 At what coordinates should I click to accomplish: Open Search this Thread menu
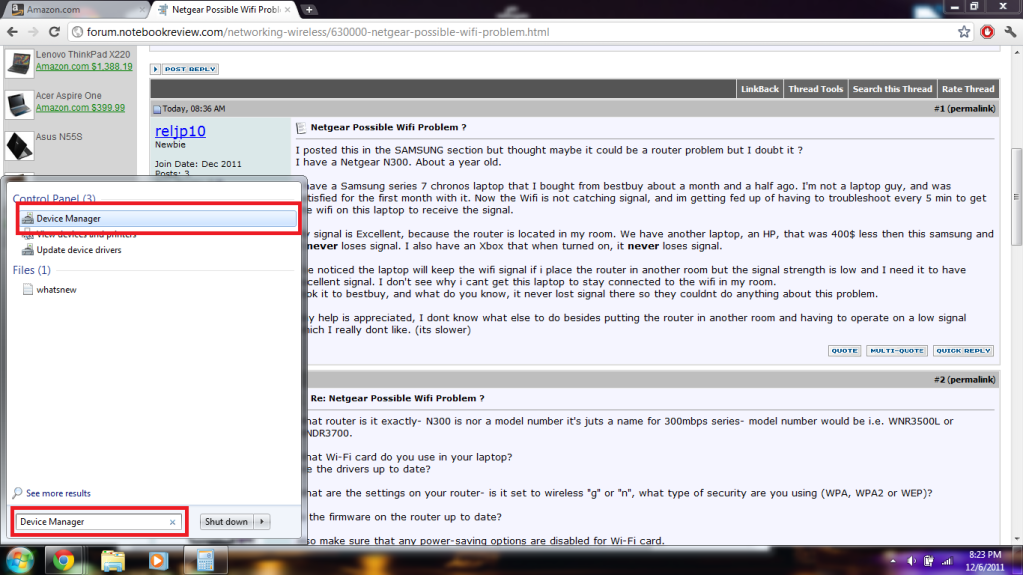coord(892,89)
